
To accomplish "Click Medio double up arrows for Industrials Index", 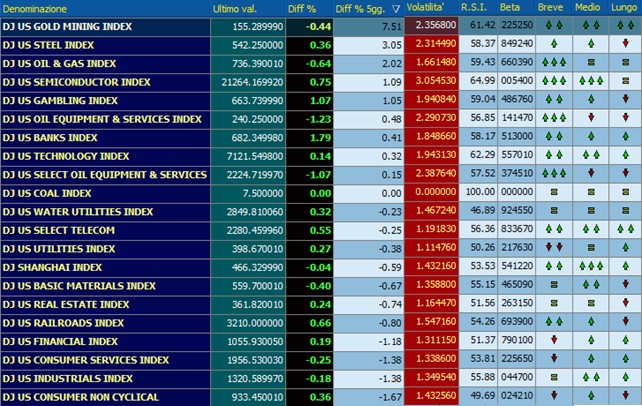I will (591, 377).
